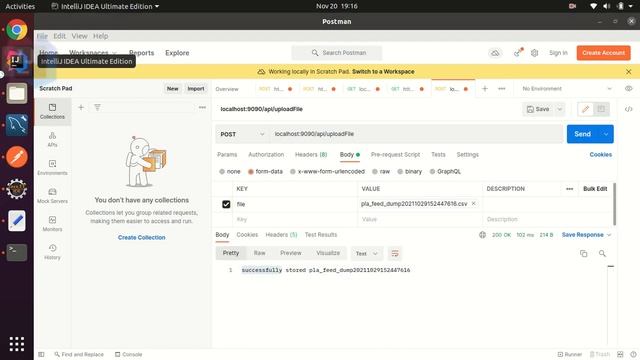Toggle the sidebar icon in status bar
This screenshot has width=640, height=360.
(41, 354)
